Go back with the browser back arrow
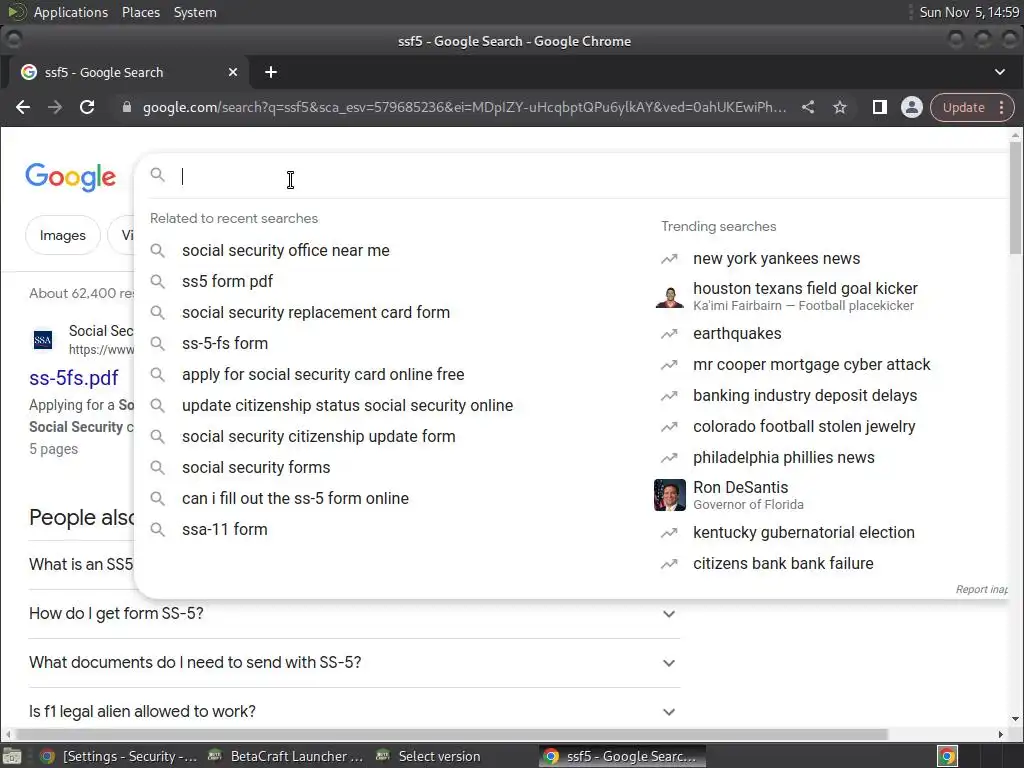 [x=23, y=107]
